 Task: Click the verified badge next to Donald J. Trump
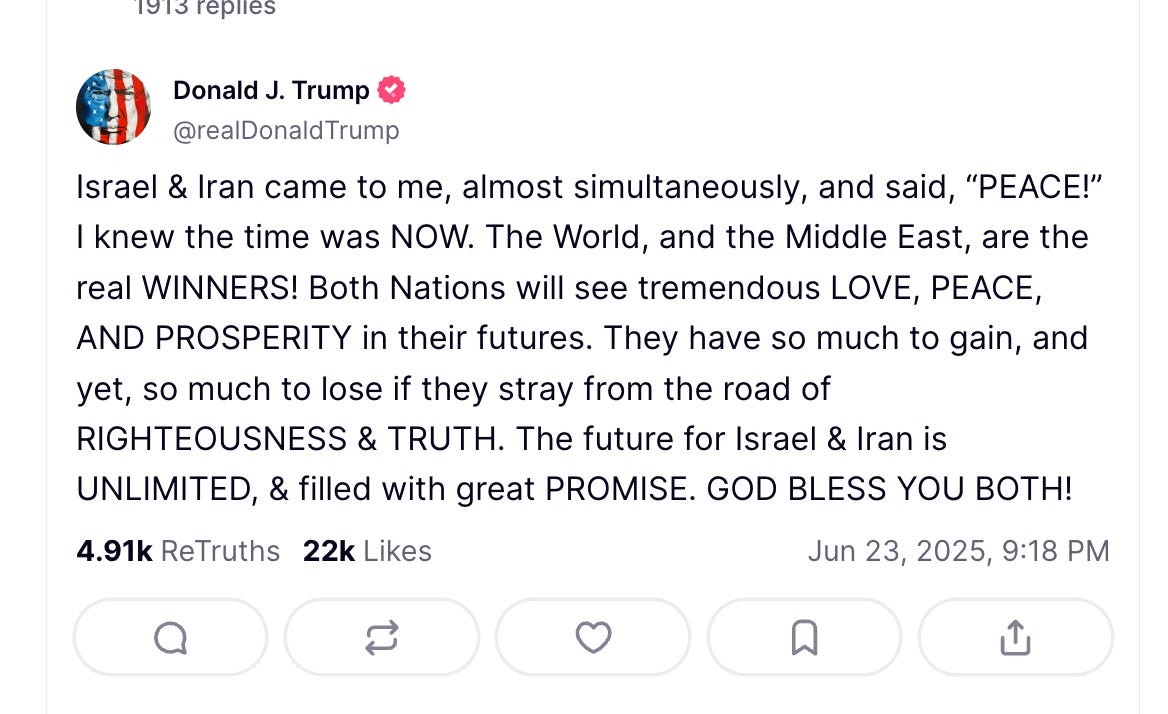(392, 89)
